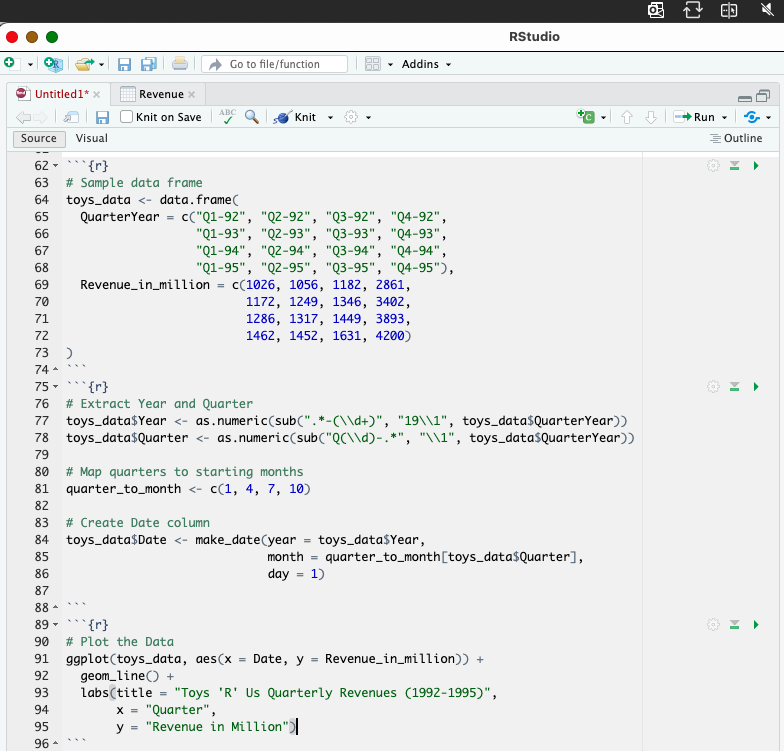Insert a new code chunk
784x751 pixels.
pos(586,116)
